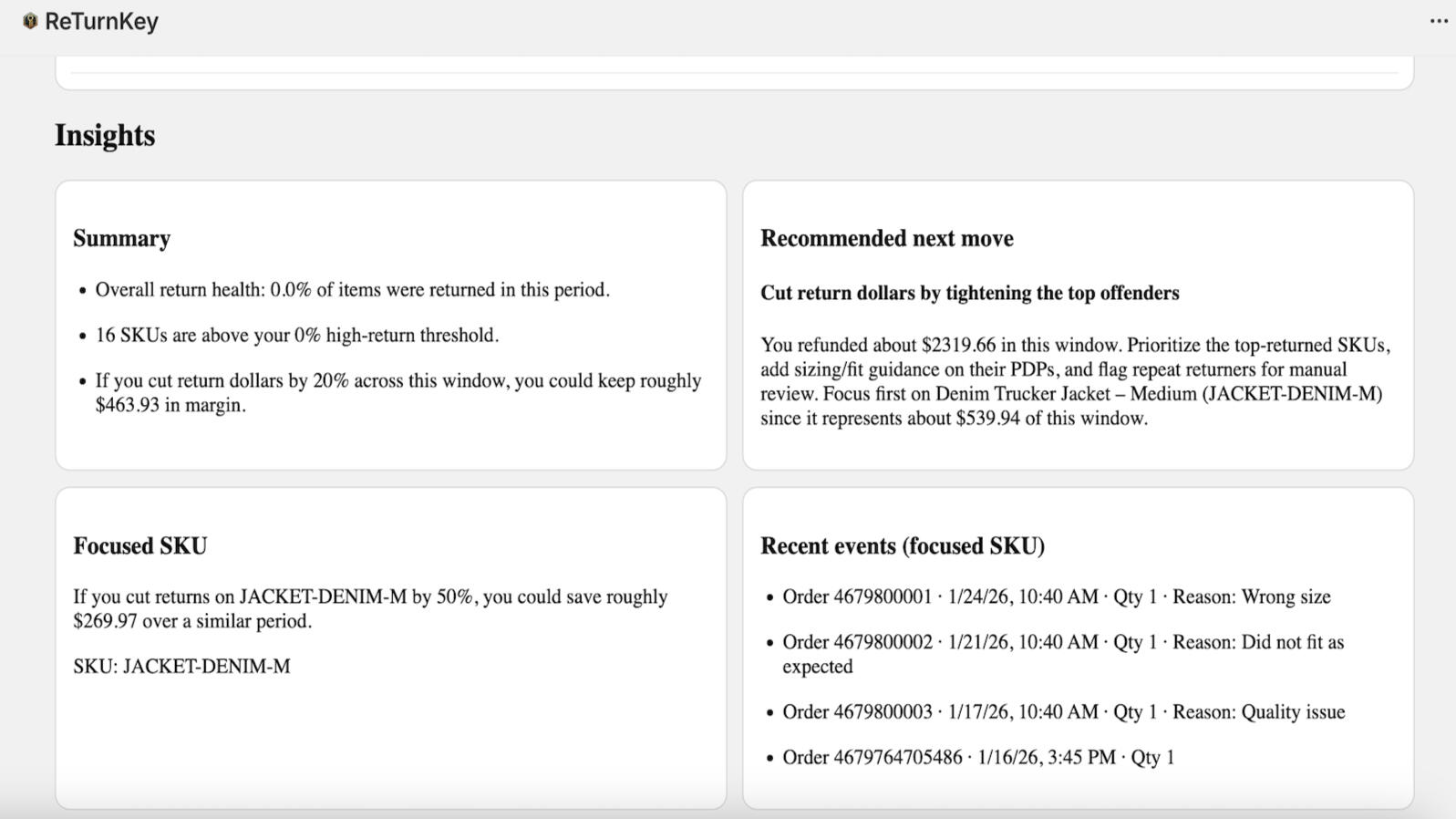Image resolution: width=1456 pixels, height=819 pixels.
Task: Click the ReTurnKey app title text
Action: [x=101, y=21]
